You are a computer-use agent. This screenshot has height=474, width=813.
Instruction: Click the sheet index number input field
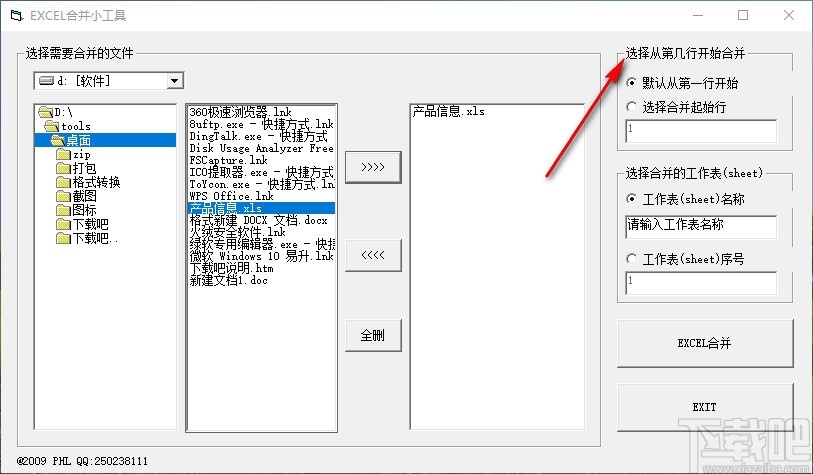click(701, 283)
